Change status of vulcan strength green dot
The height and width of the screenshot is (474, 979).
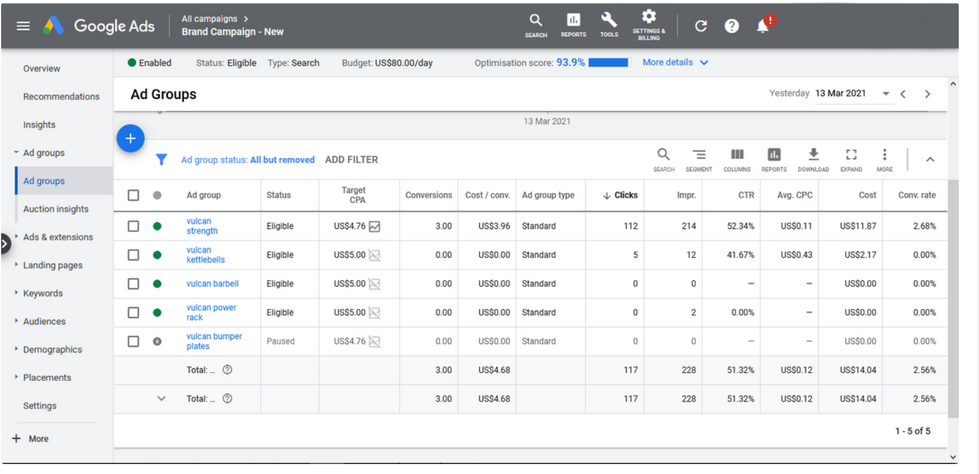(x=157, y=226)
